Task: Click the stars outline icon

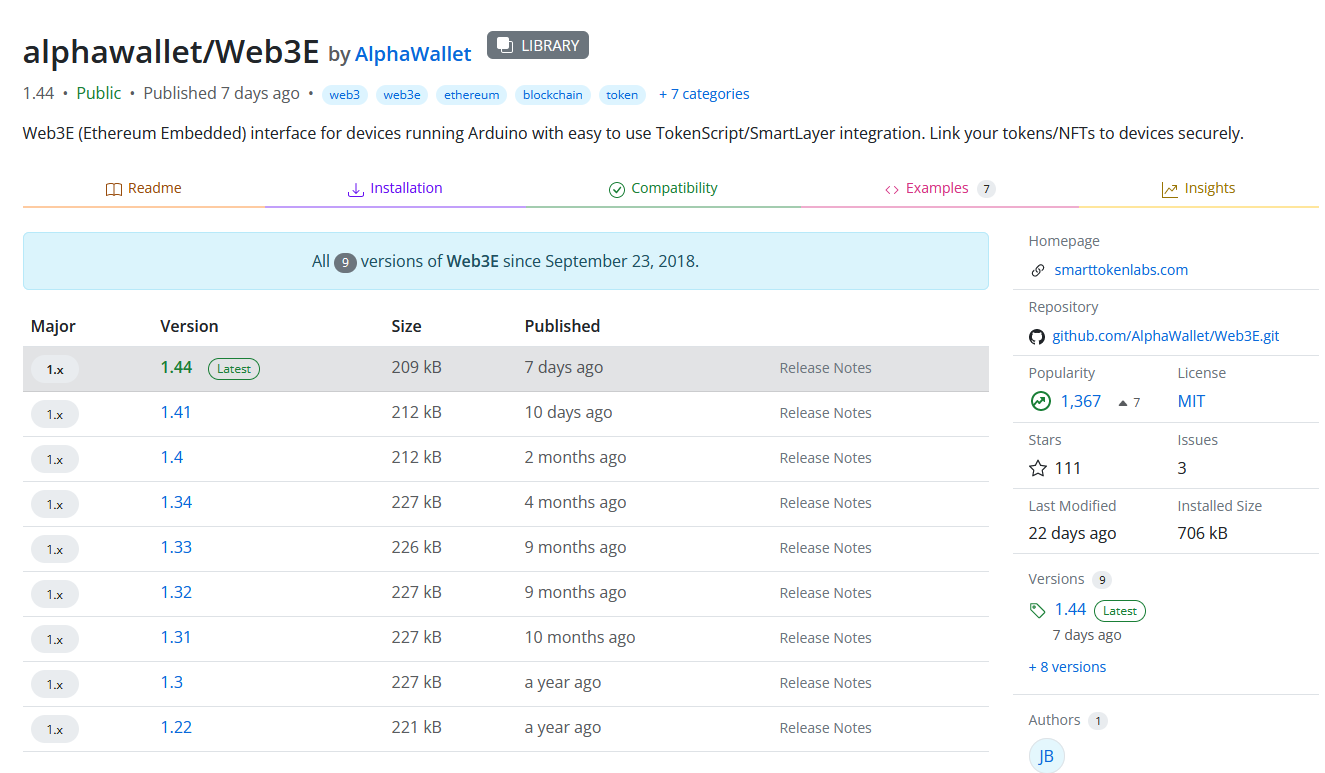Action: pyautogui.click(x=1038, y=468)
